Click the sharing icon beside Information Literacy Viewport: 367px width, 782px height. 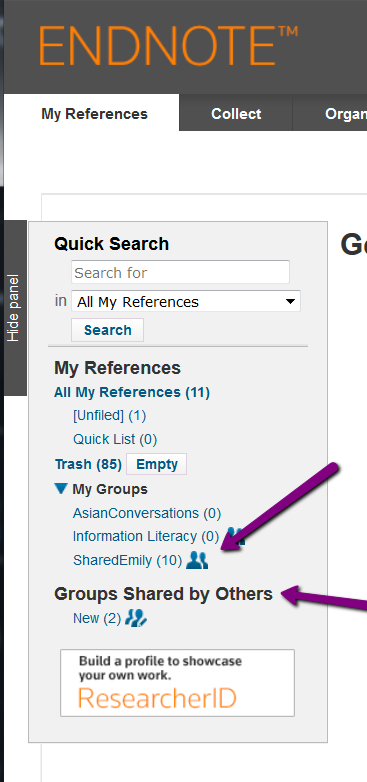click(235, 536)
